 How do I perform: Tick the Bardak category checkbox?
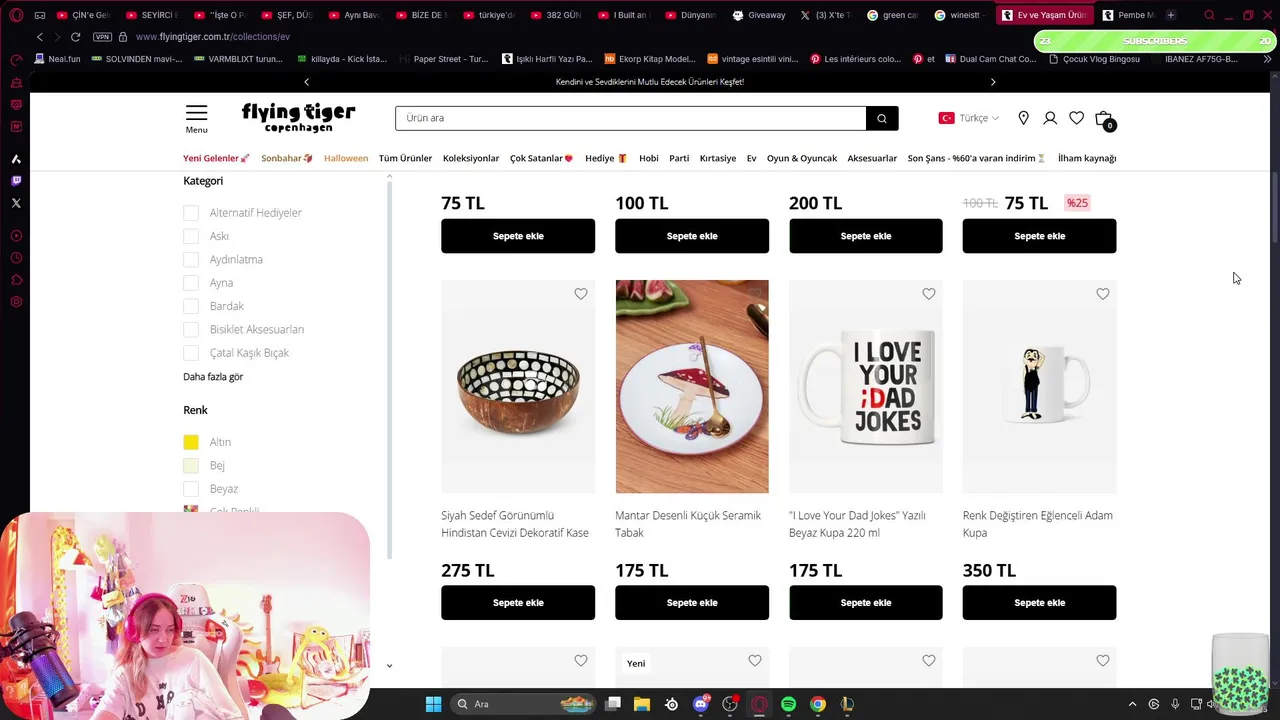pyautogui.click(x=191, y=306)
